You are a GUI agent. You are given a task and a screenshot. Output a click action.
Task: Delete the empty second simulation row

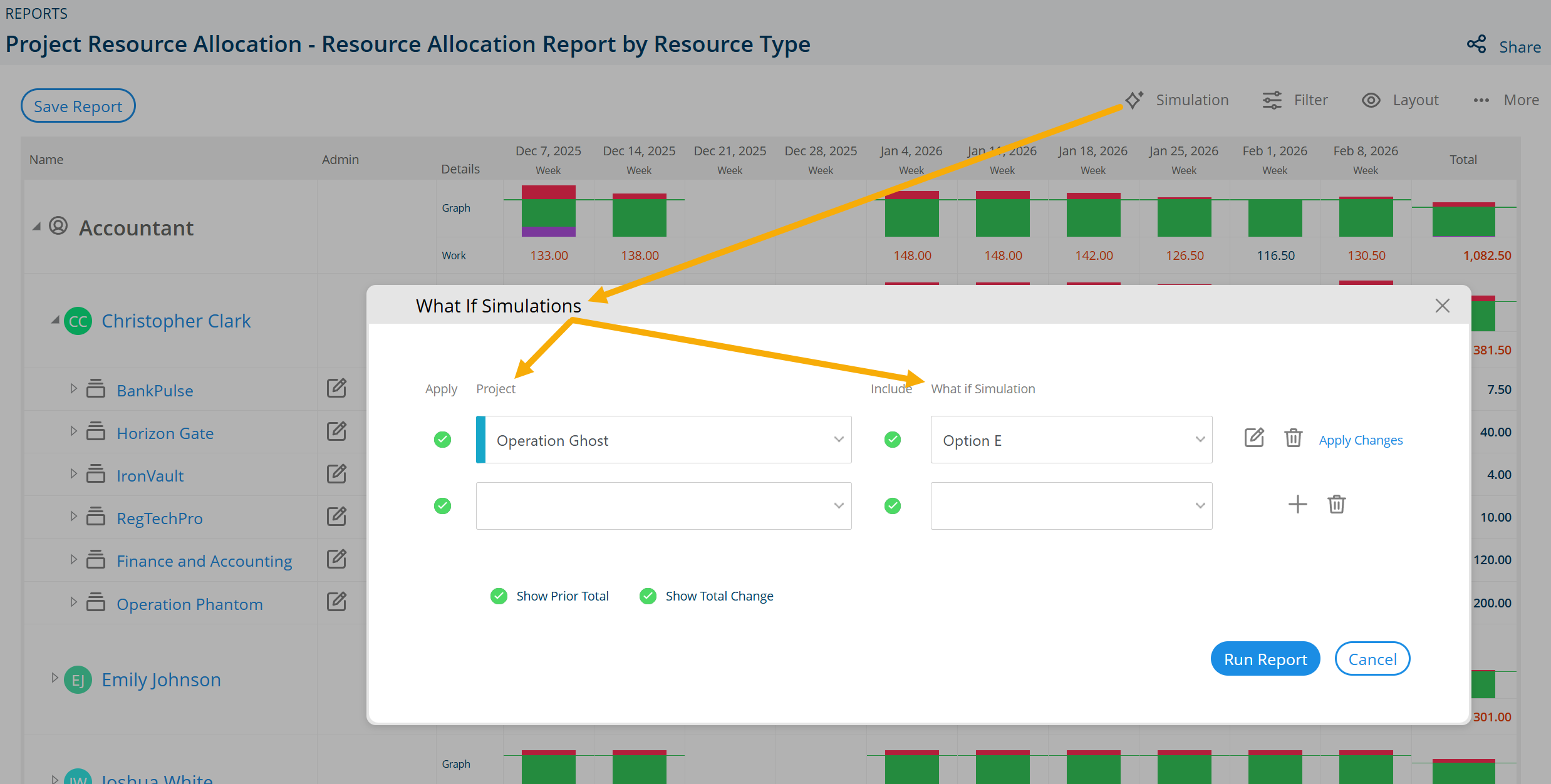pos(1337,504)
